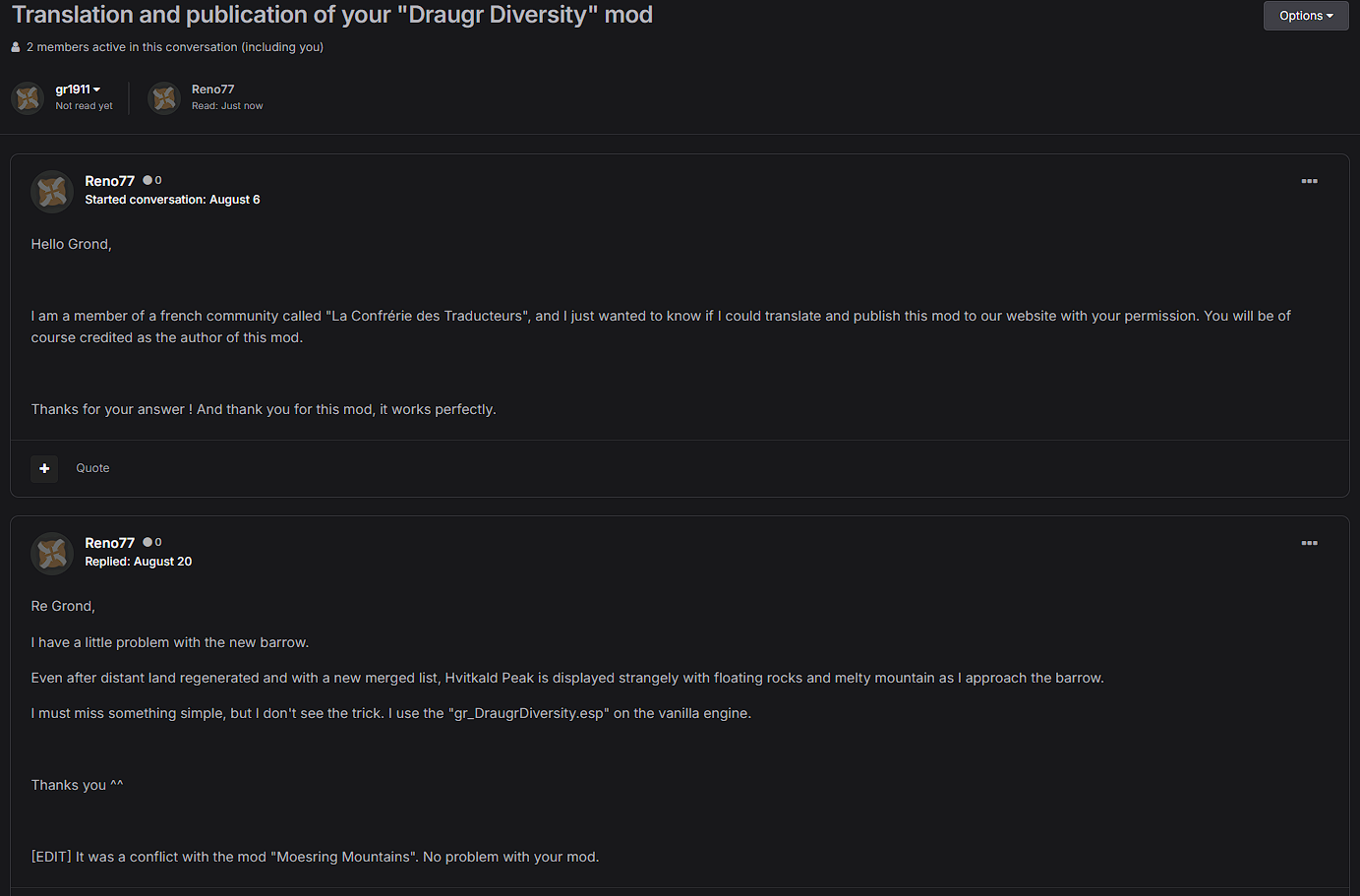This screenshot has height=896, width=1360.
Task: Open Reno77's username on the August 20 reply
Action: 109,543
